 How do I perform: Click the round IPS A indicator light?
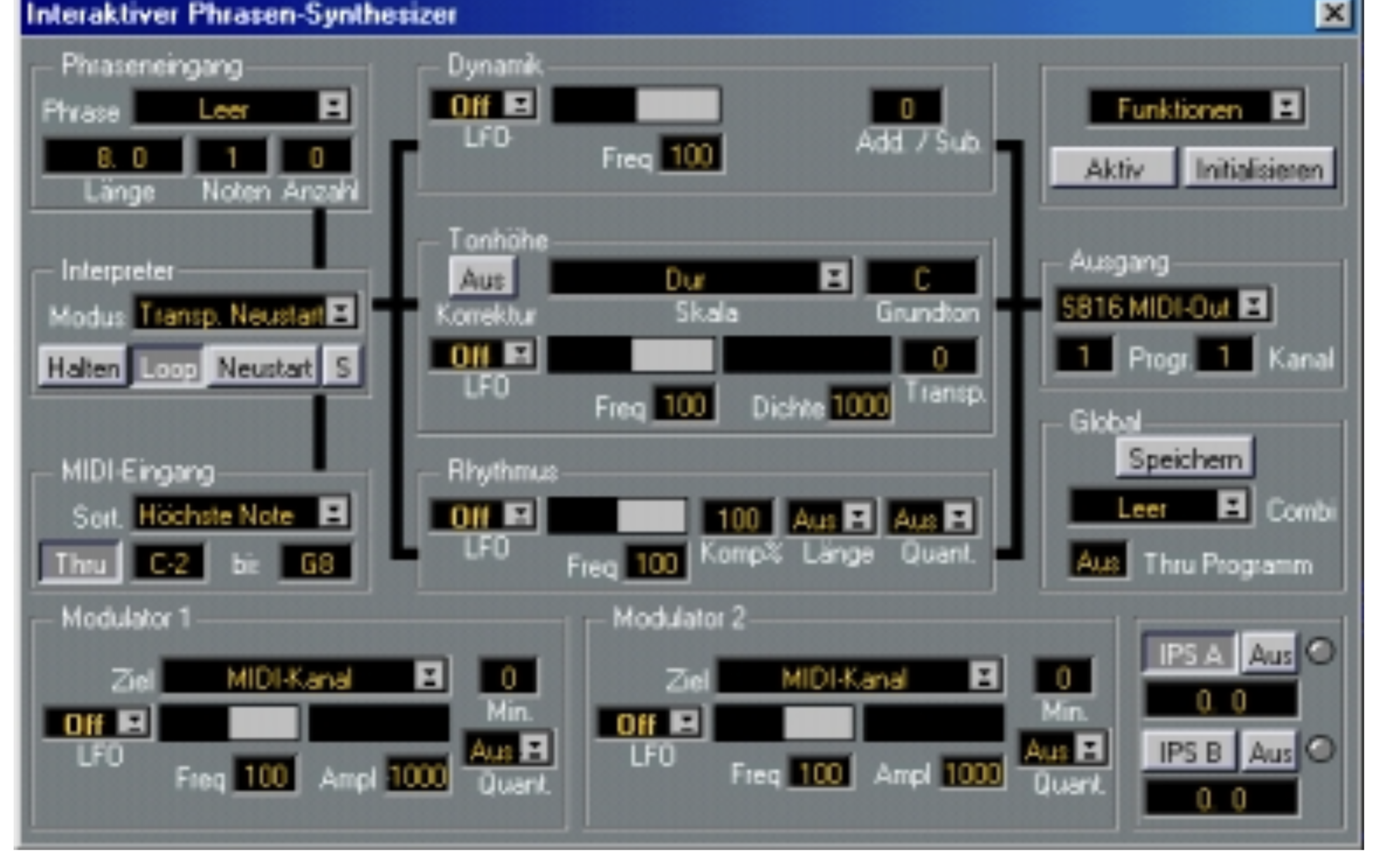click(1320, 651)
